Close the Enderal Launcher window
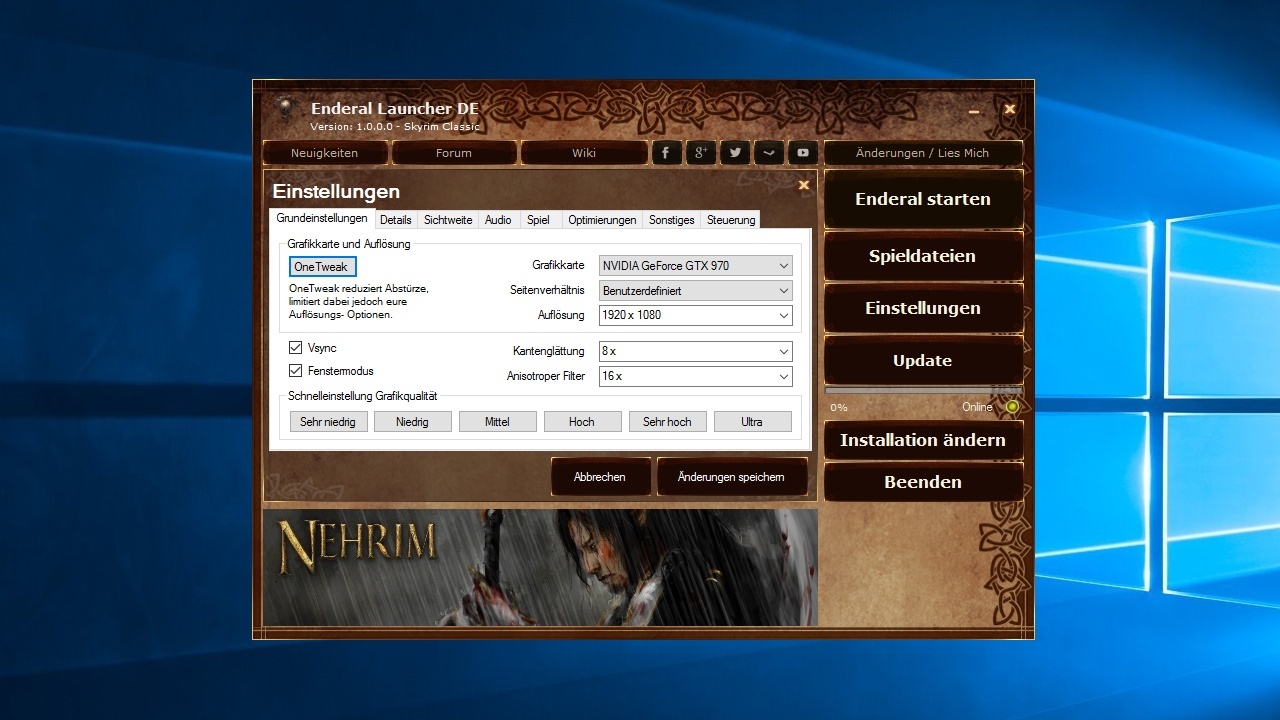1280x720 pixels. (x=1010, y=109)
